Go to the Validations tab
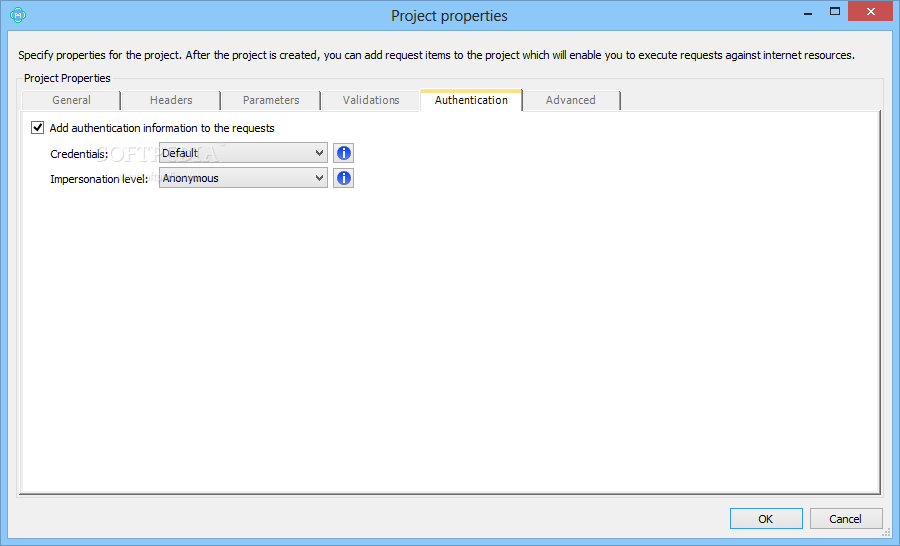 tap(371, 100)
